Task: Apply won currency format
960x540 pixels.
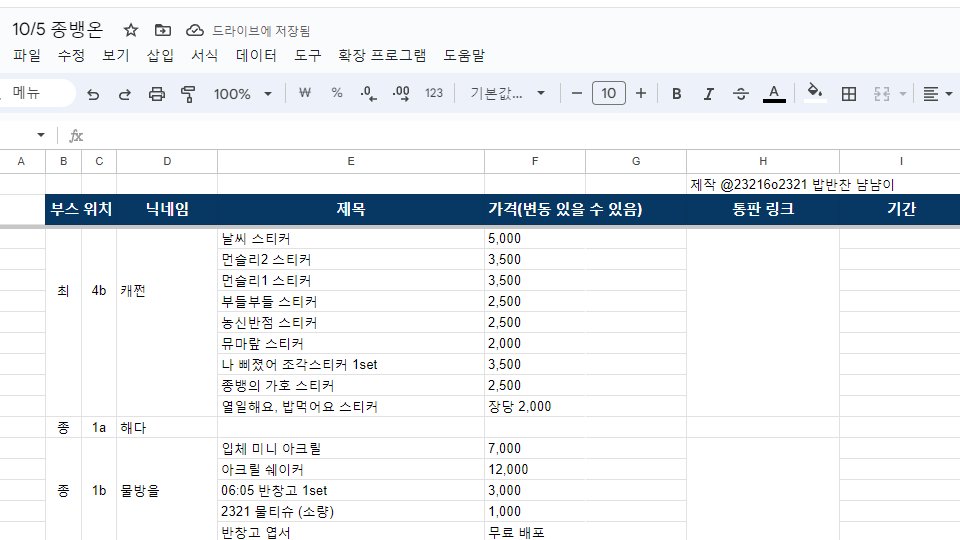Action: [x=304, y=93]
